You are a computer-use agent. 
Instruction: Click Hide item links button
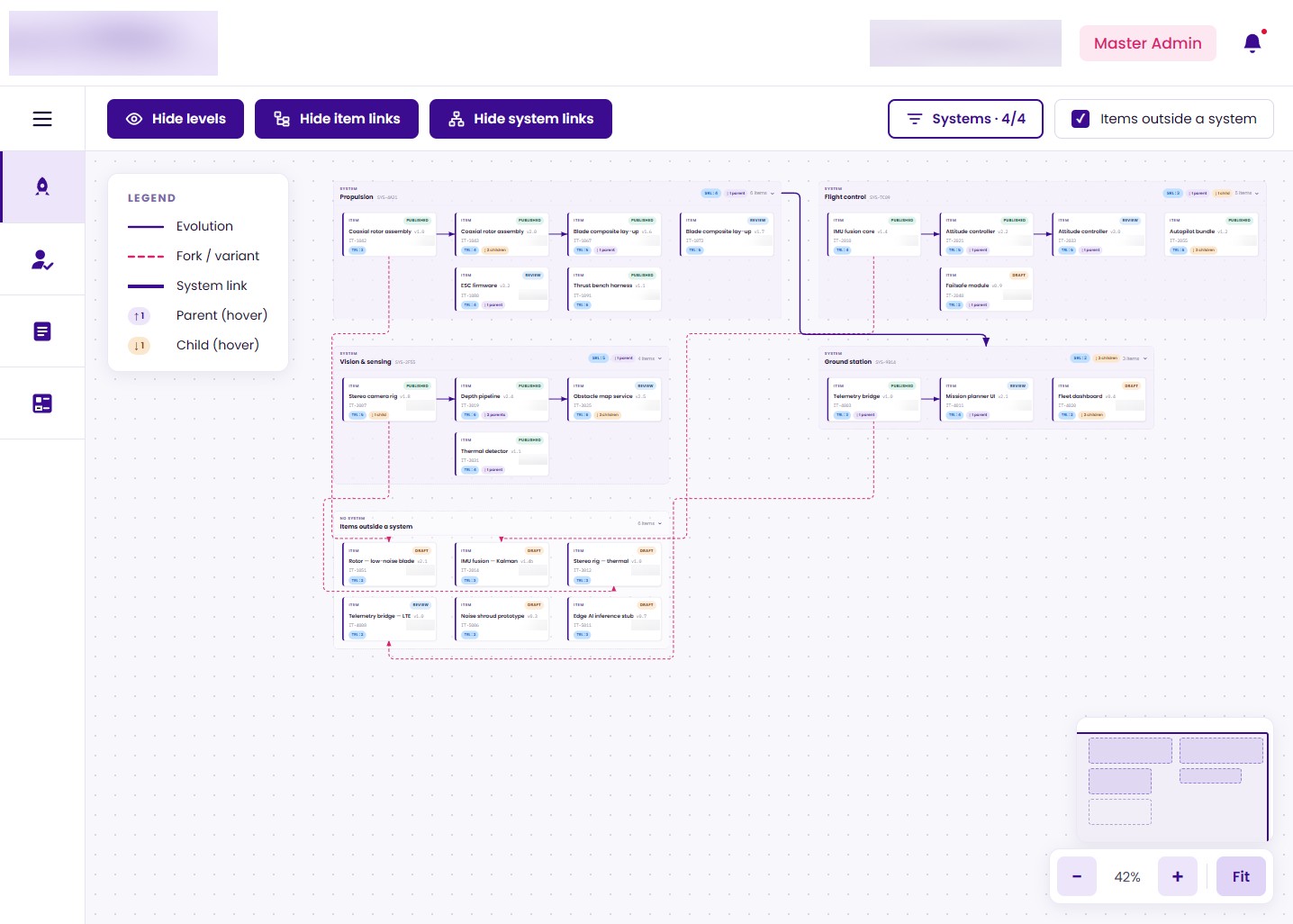pyautogui.click(x=337, y=119)
